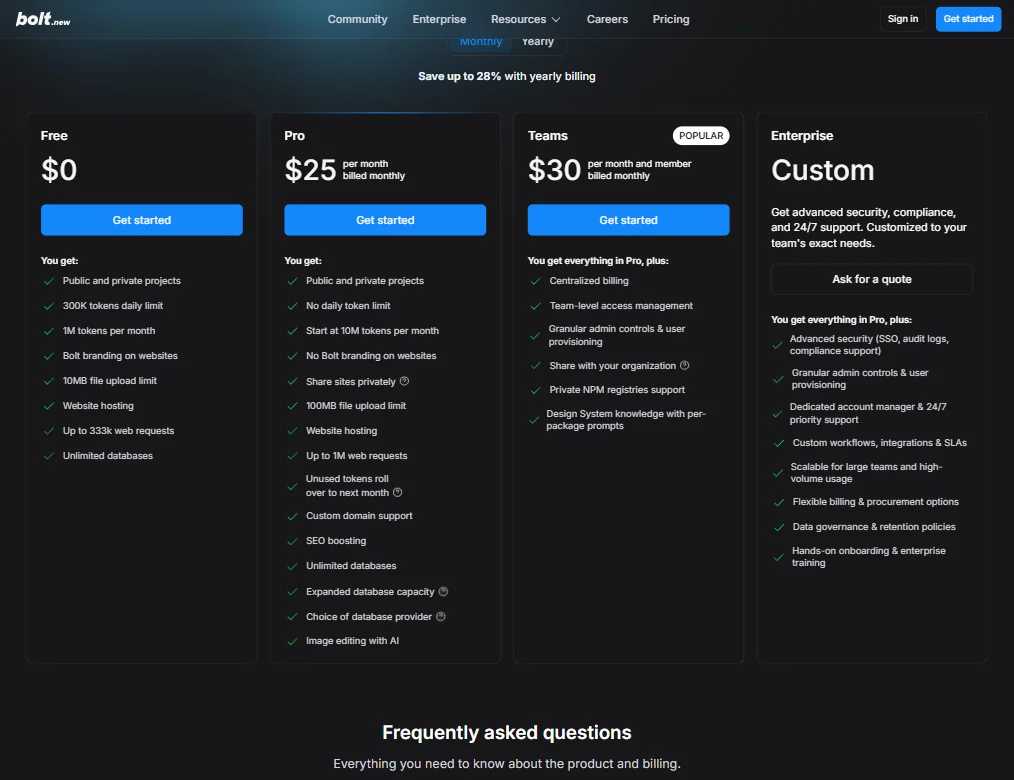Click 'Scalable for large teams' Enterprise feature
Screen dimensions: 1014x780
[x=866, y=473]
